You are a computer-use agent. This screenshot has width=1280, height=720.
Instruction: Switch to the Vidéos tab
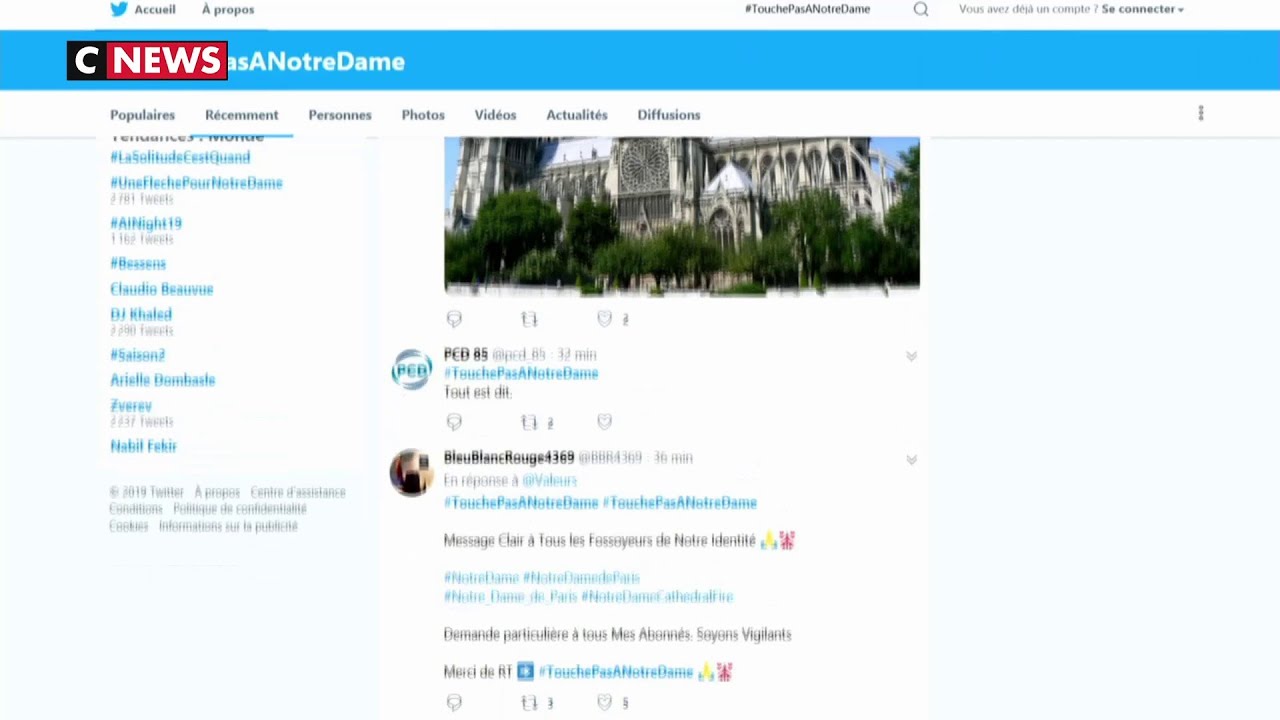pos(495,114)
